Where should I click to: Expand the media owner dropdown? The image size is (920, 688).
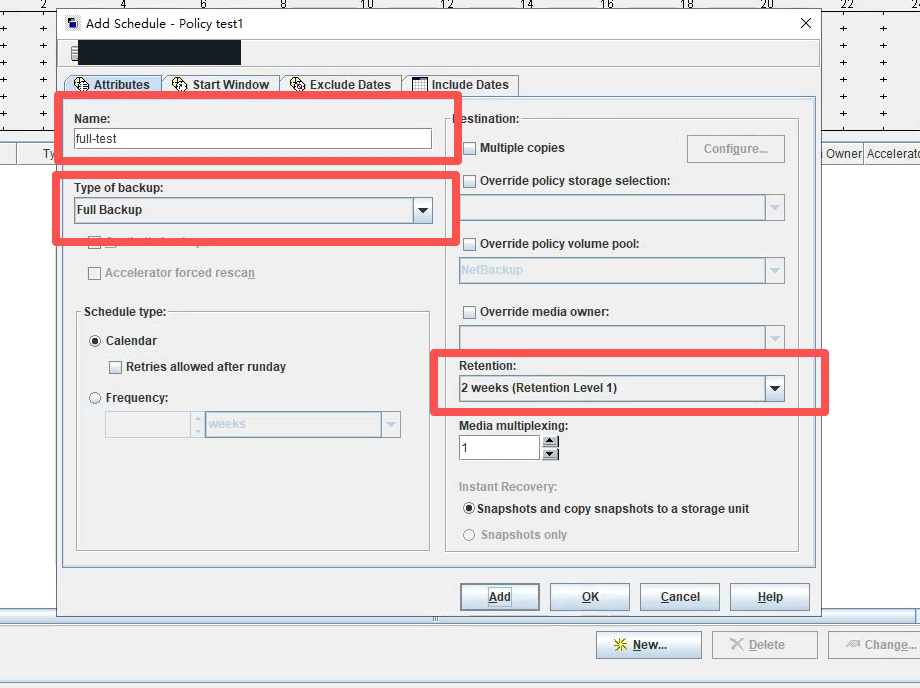click(775, 338)
